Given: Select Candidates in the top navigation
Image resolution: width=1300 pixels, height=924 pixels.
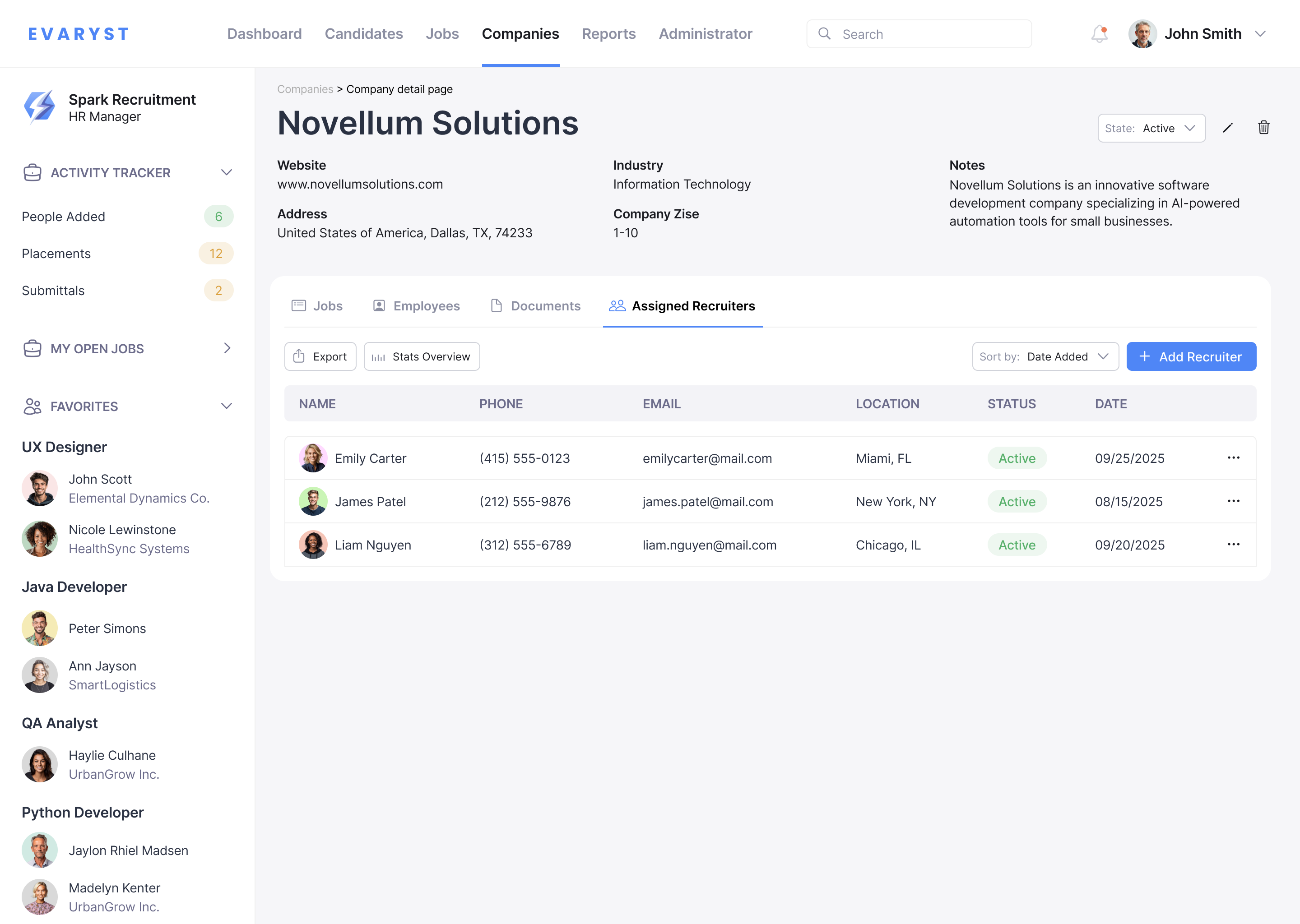Looking at the screenshot, I should coord(363,33).
